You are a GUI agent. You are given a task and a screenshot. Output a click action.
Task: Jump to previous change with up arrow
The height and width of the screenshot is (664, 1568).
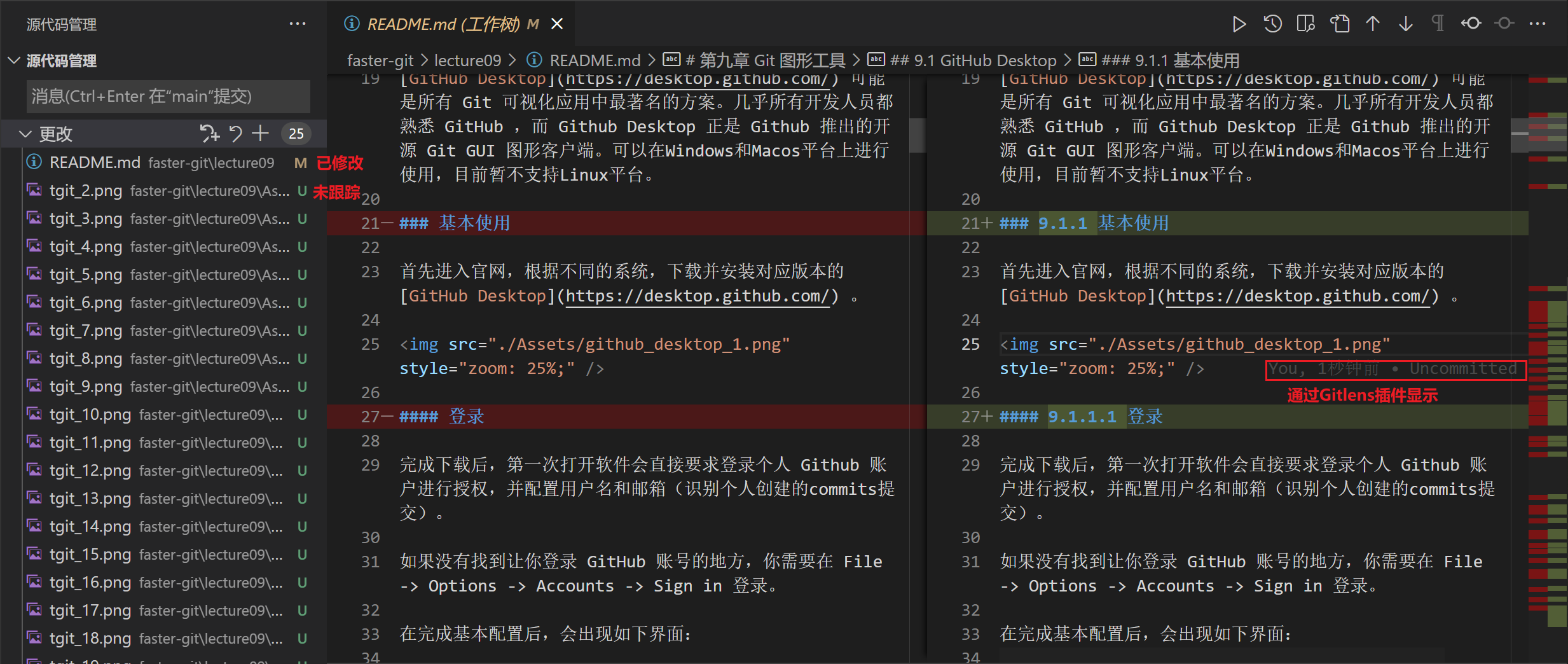point(1373,24)
